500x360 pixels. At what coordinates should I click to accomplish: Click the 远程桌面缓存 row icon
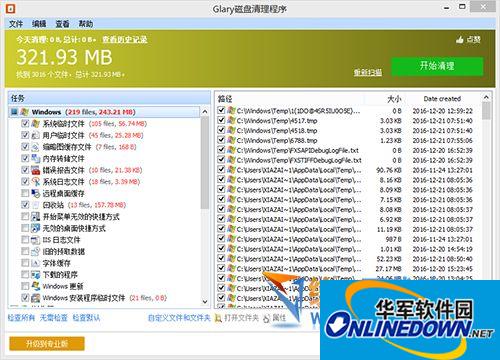point(35,193)
